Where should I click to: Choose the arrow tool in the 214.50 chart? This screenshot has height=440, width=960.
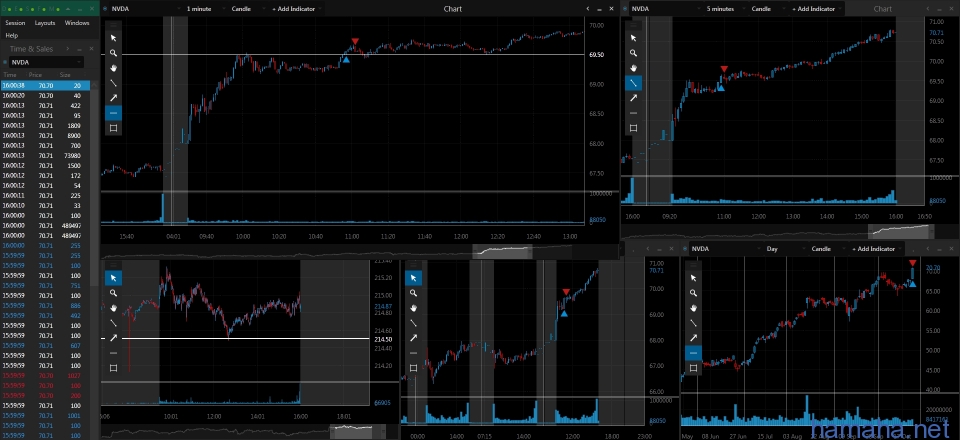113,338
